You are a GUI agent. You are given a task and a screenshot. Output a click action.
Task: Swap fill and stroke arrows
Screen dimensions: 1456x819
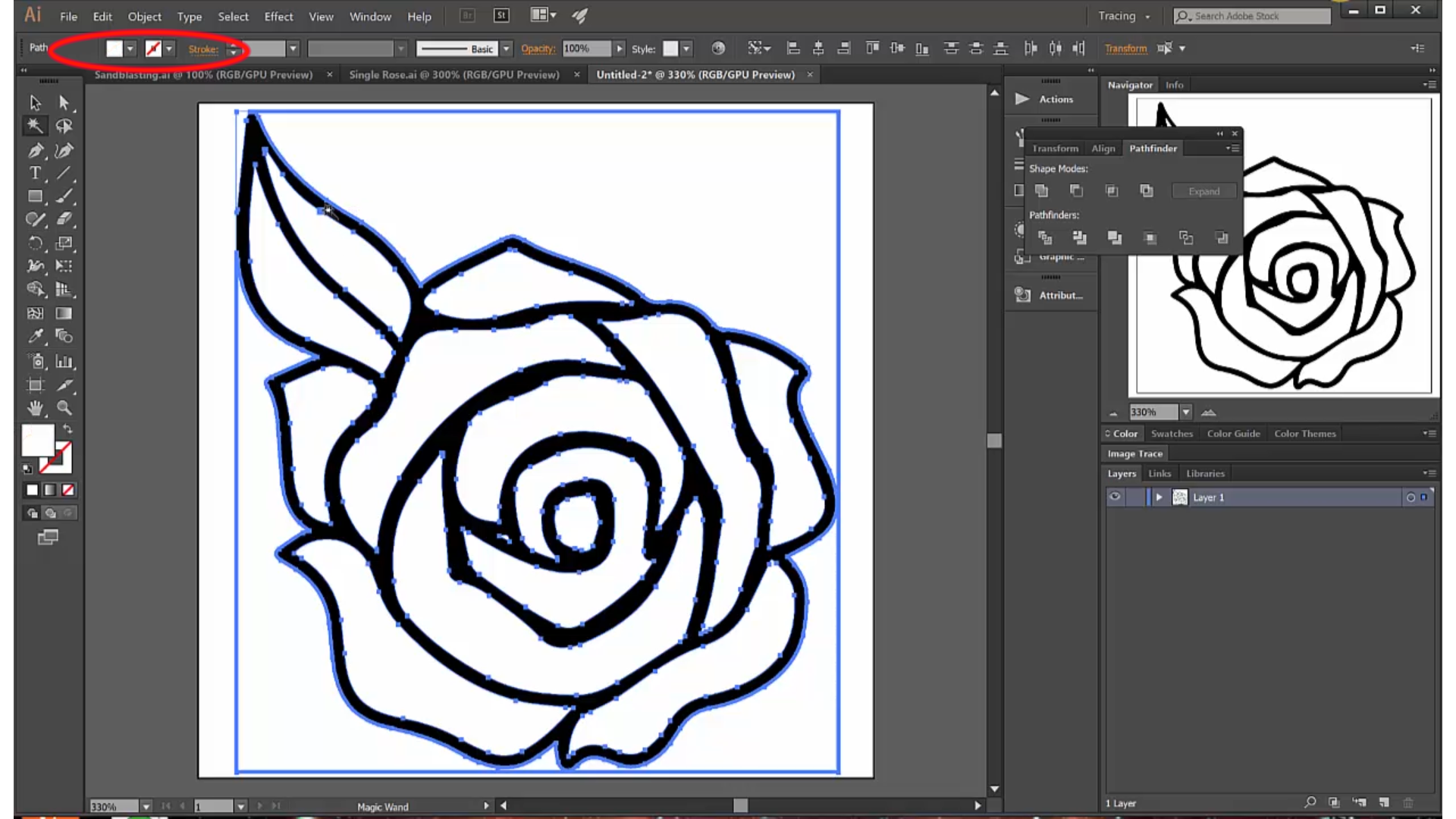67,429
